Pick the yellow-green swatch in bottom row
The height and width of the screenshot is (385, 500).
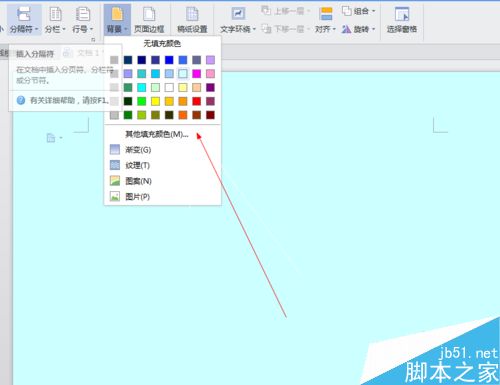tap(142, 115)
